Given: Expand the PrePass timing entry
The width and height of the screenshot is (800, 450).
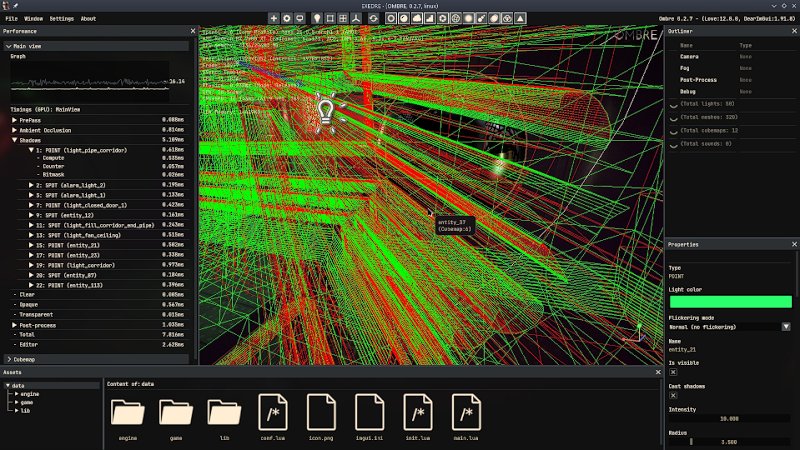Looking at the screenshot, I should tap(15, 119).
